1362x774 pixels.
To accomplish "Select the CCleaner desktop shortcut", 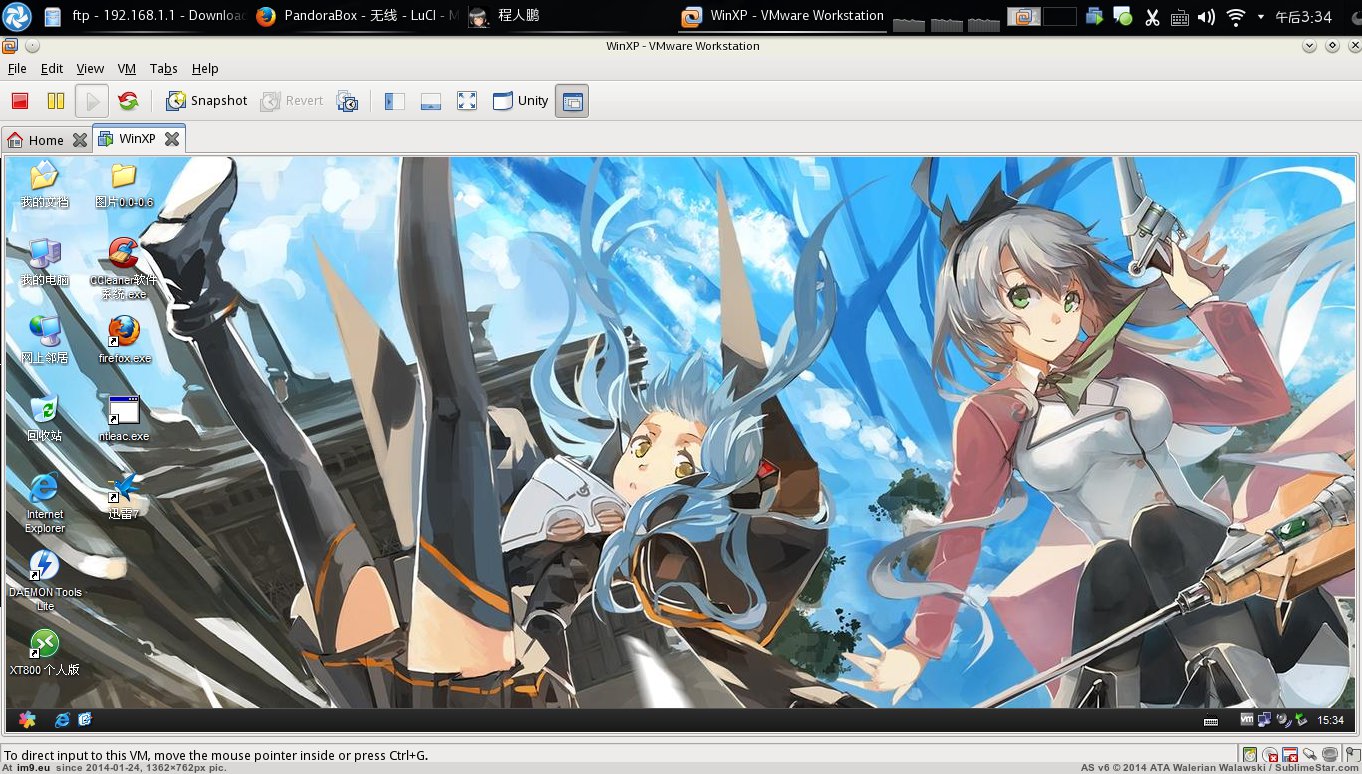I will pyautogui.click(x=124, y=269).
